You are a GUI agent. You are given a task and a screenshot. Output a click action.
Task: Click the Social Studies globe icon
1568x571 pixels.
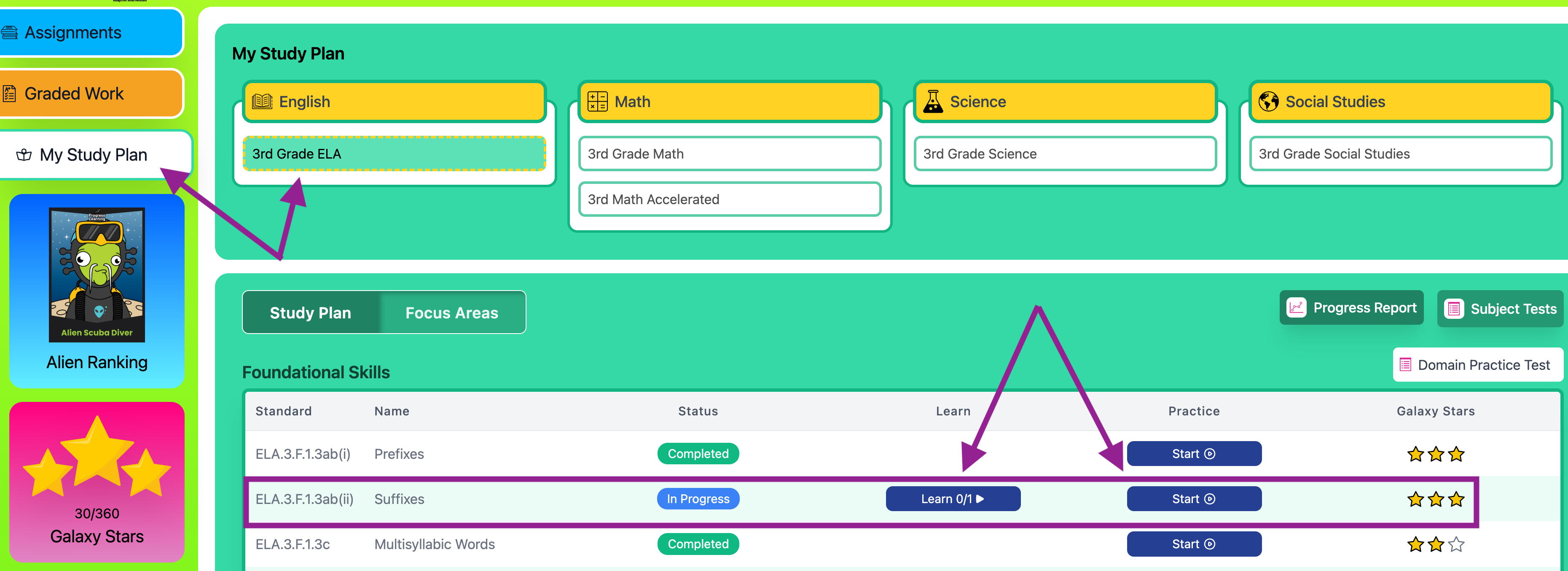pyautogui.click(x=1268, y=102)
